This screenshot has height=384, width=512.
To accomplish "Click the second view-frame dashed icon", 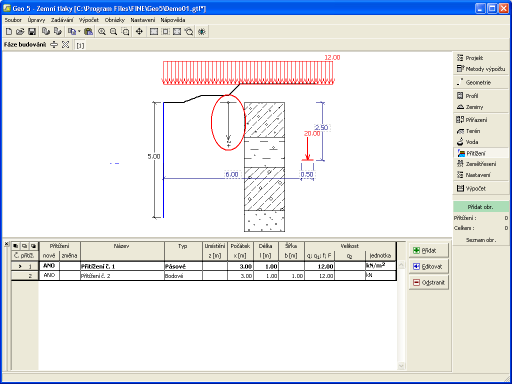I will (x=165, y=32).
